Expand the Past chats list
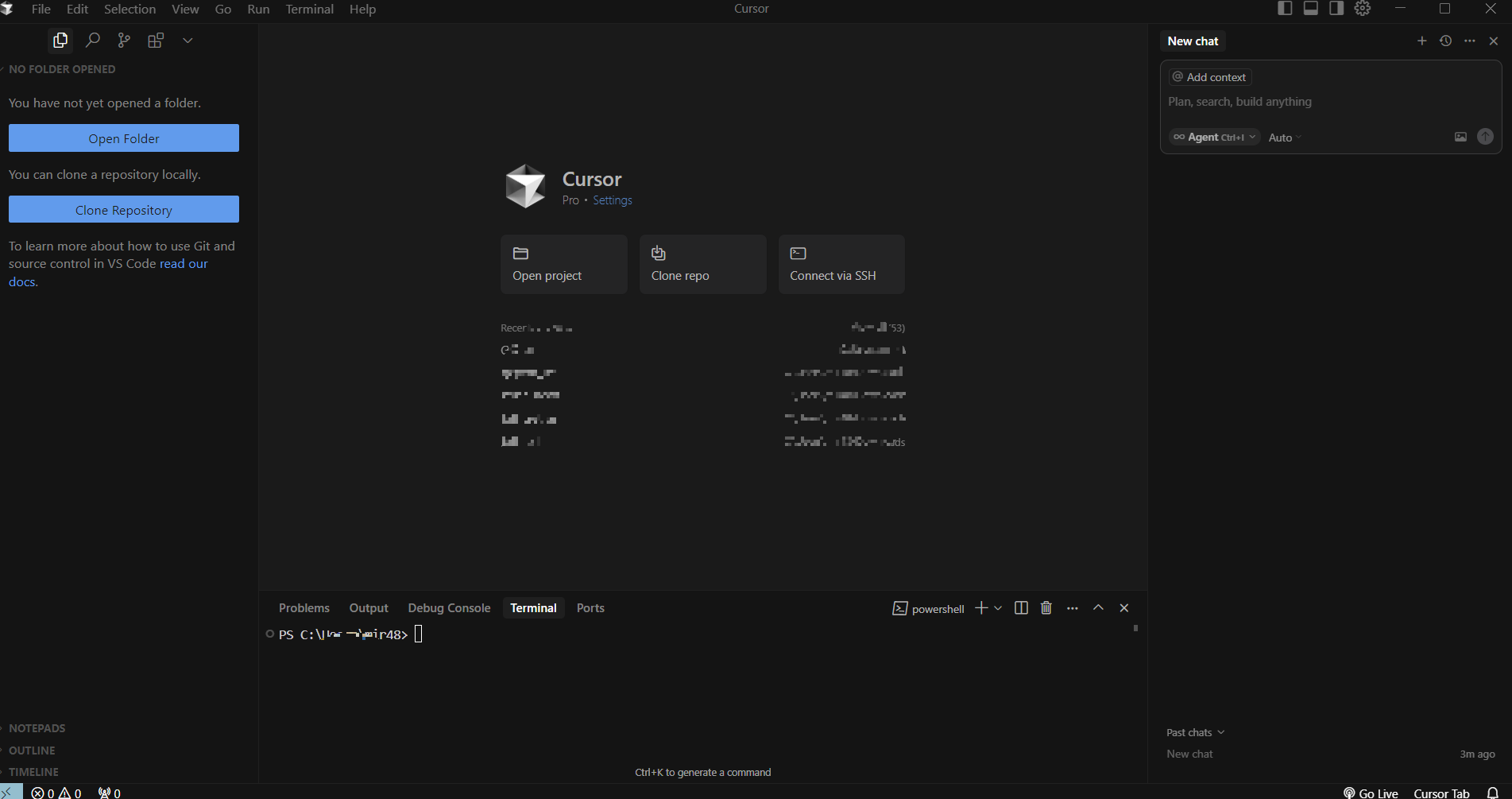The height and width of the screenshot is (799, 1512). [x=1196, y=732]
